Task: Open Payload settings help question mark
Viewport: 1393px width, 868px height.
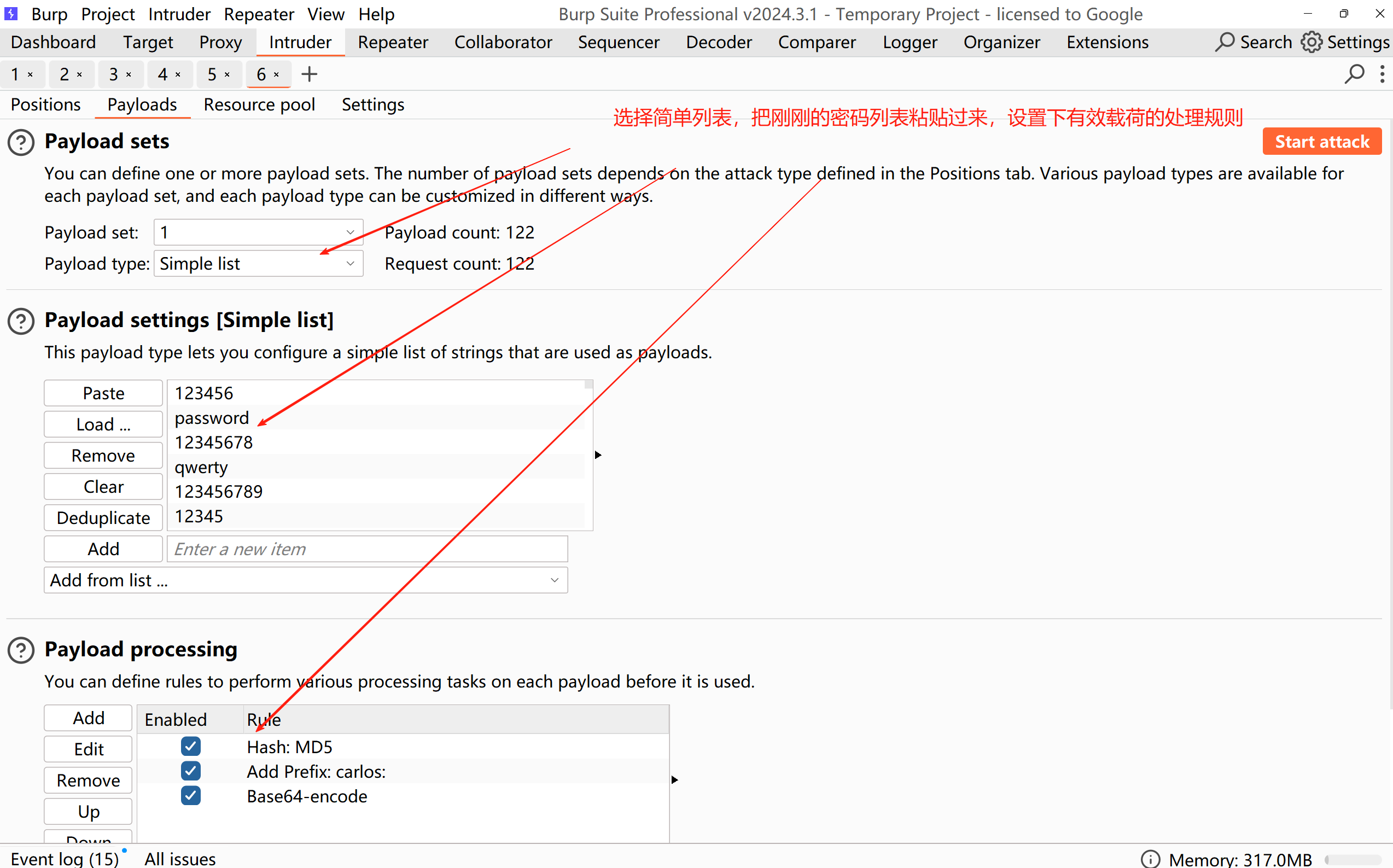Action: (x=21, y=321)
